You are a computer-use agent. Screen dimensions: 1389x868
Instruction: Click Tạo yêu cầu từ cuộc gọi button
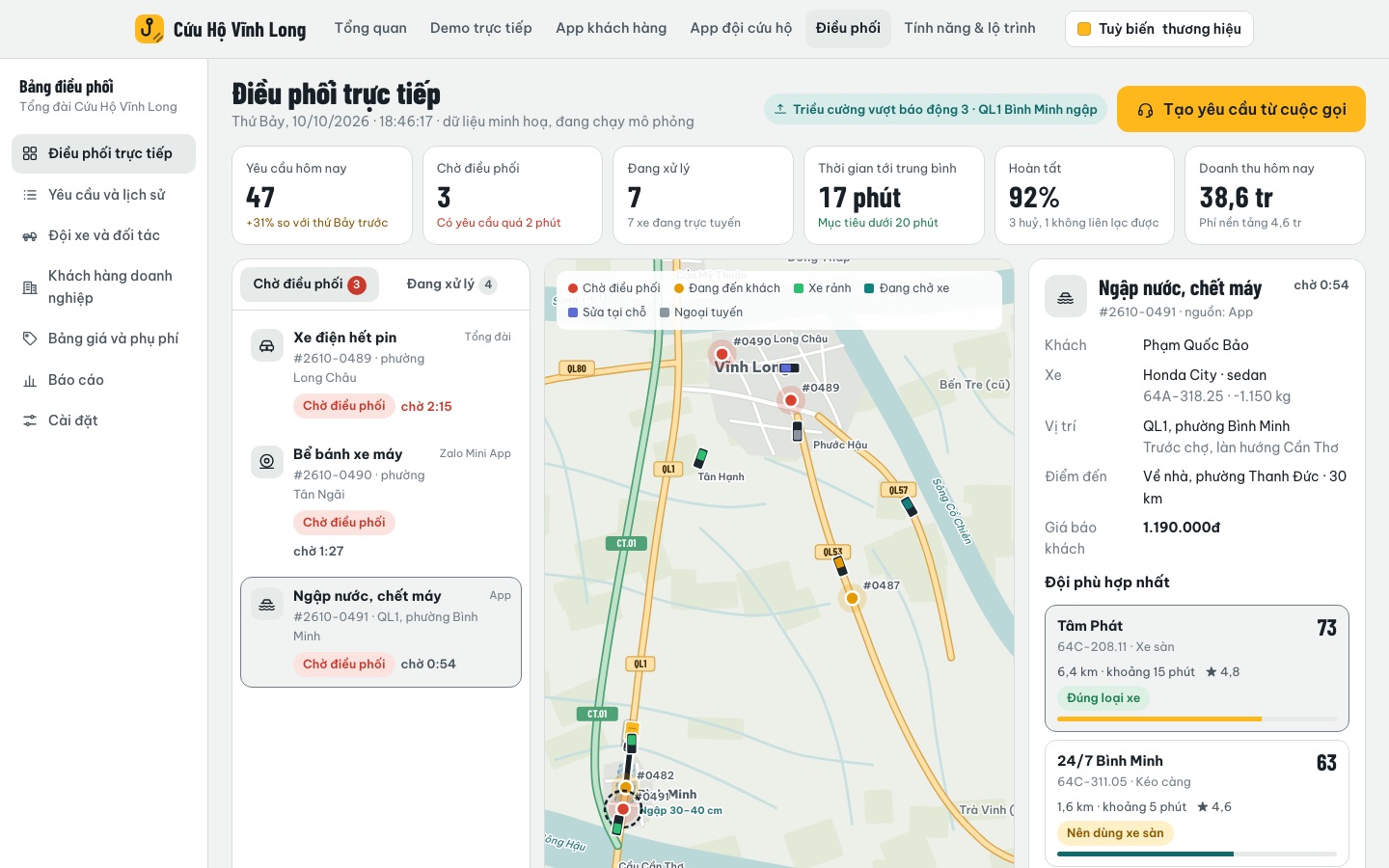(1241, 109)
